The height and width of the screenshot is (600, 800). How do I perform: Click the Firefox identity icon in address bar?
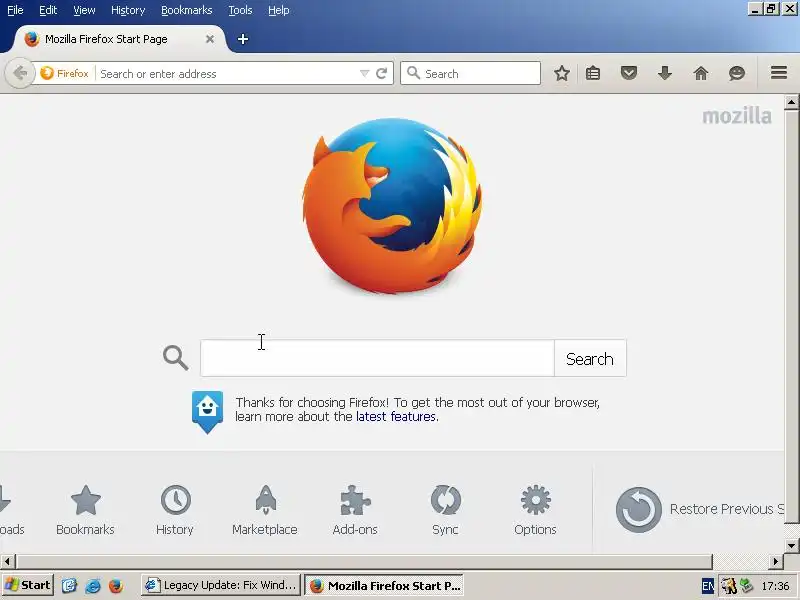click(x=65, y=73)
